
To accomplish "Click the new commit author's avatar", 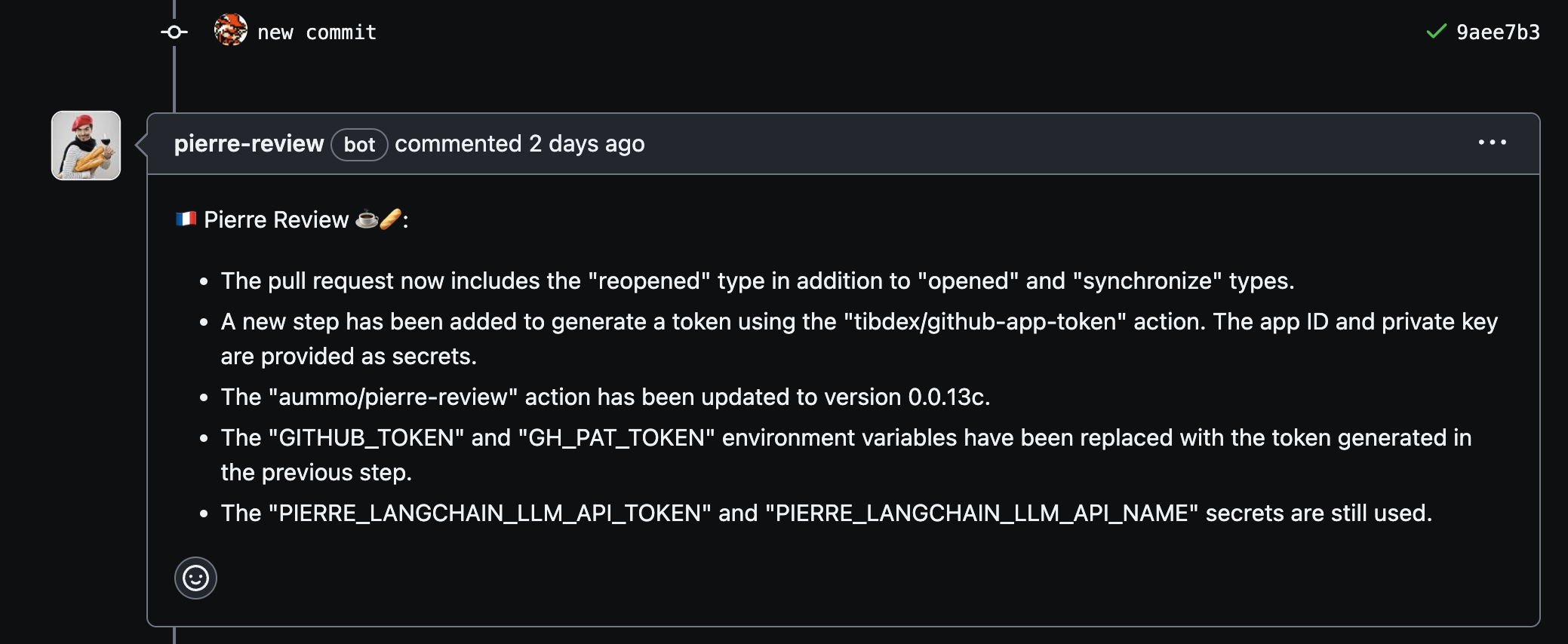I will [x=230, y=32].
